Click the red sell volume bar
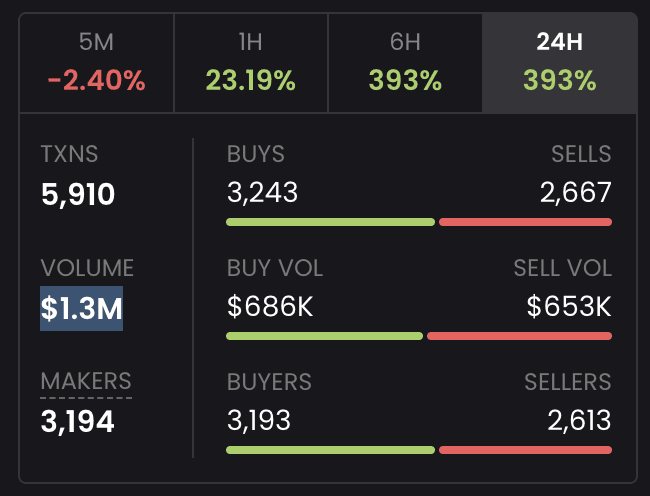Screen dimensions: 650x496 [x=519, y=336]
